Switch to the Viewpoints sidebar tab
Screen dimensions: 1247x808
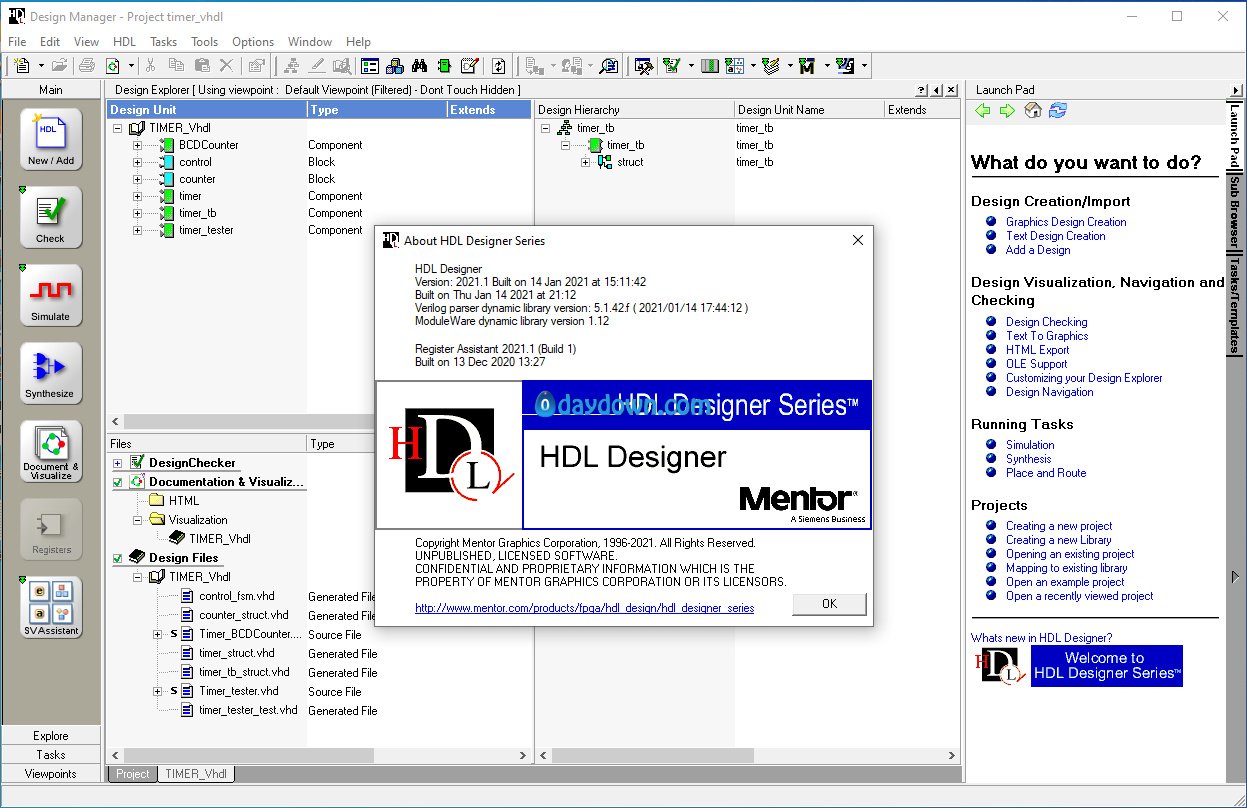[51, 774]
